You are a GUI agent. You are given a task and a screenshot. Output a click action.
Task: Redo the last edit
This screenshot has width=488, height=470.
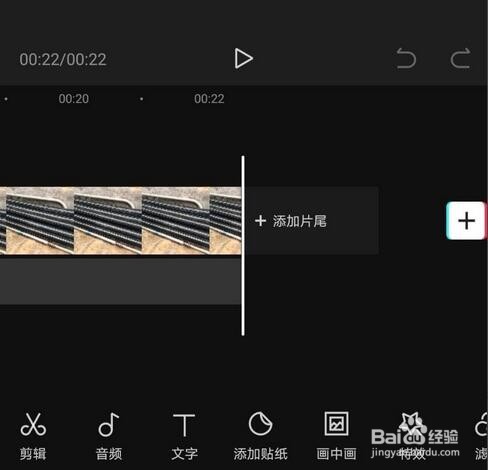461,58
